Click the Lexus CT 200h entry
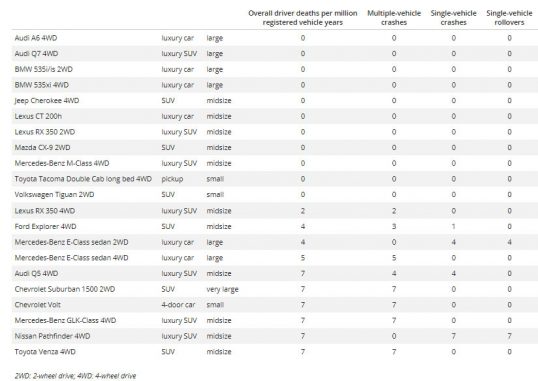Image resolution: width=538 pixels, height=381 pixels. coord(38,116)
